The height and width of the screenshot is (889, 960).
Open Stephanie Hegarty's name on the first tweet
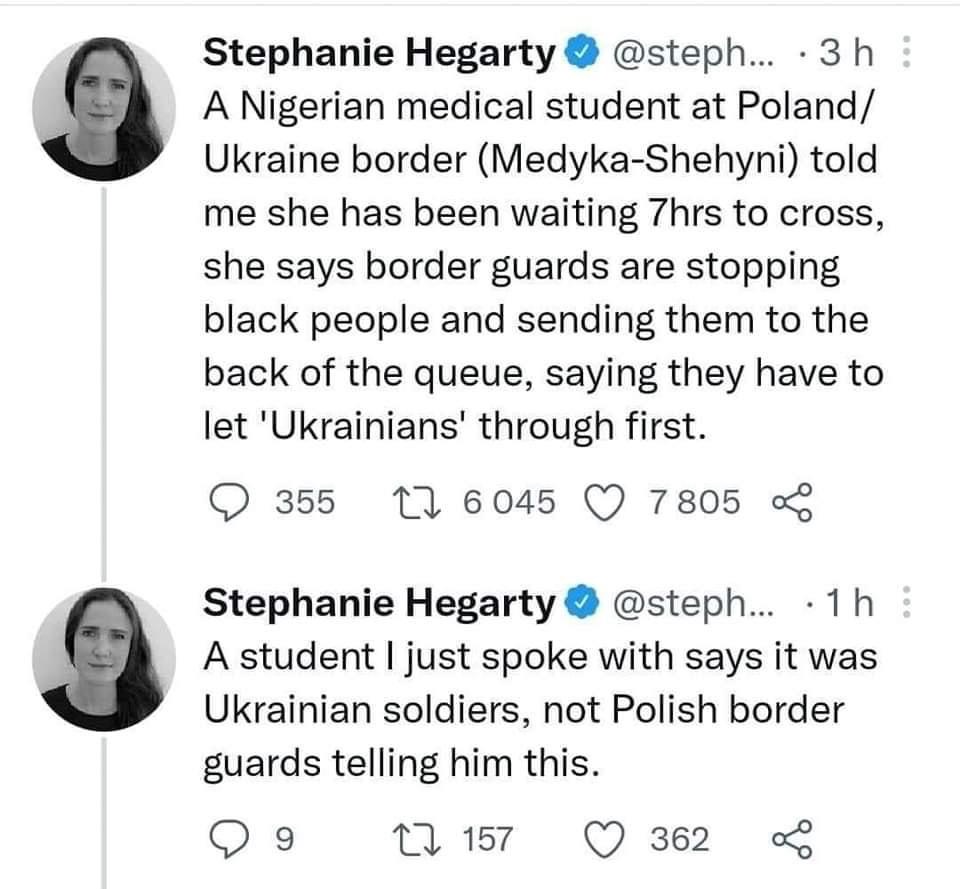379,54
